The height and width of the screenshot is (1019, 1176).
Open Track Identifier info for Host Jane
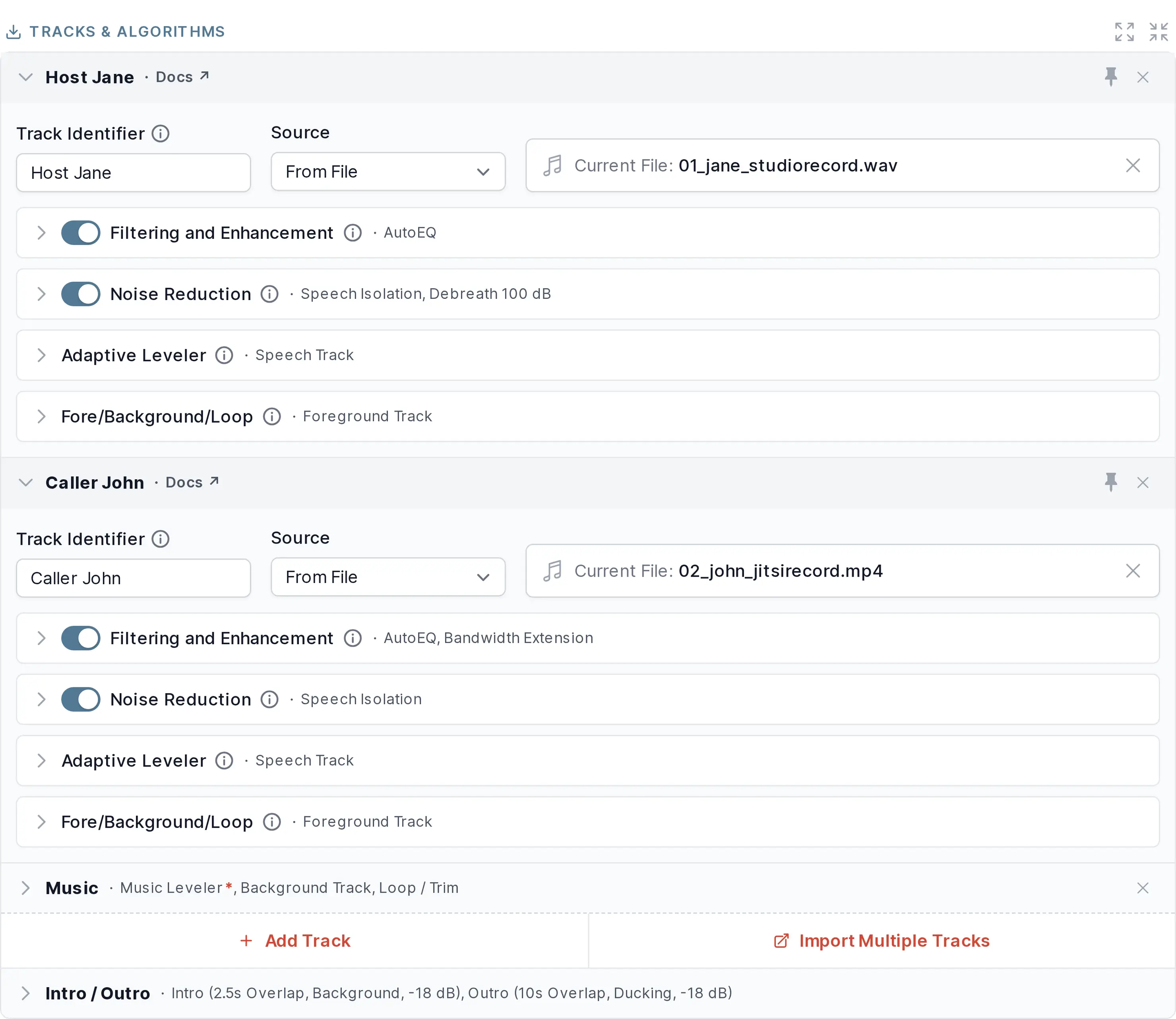[x=161, y=134]
